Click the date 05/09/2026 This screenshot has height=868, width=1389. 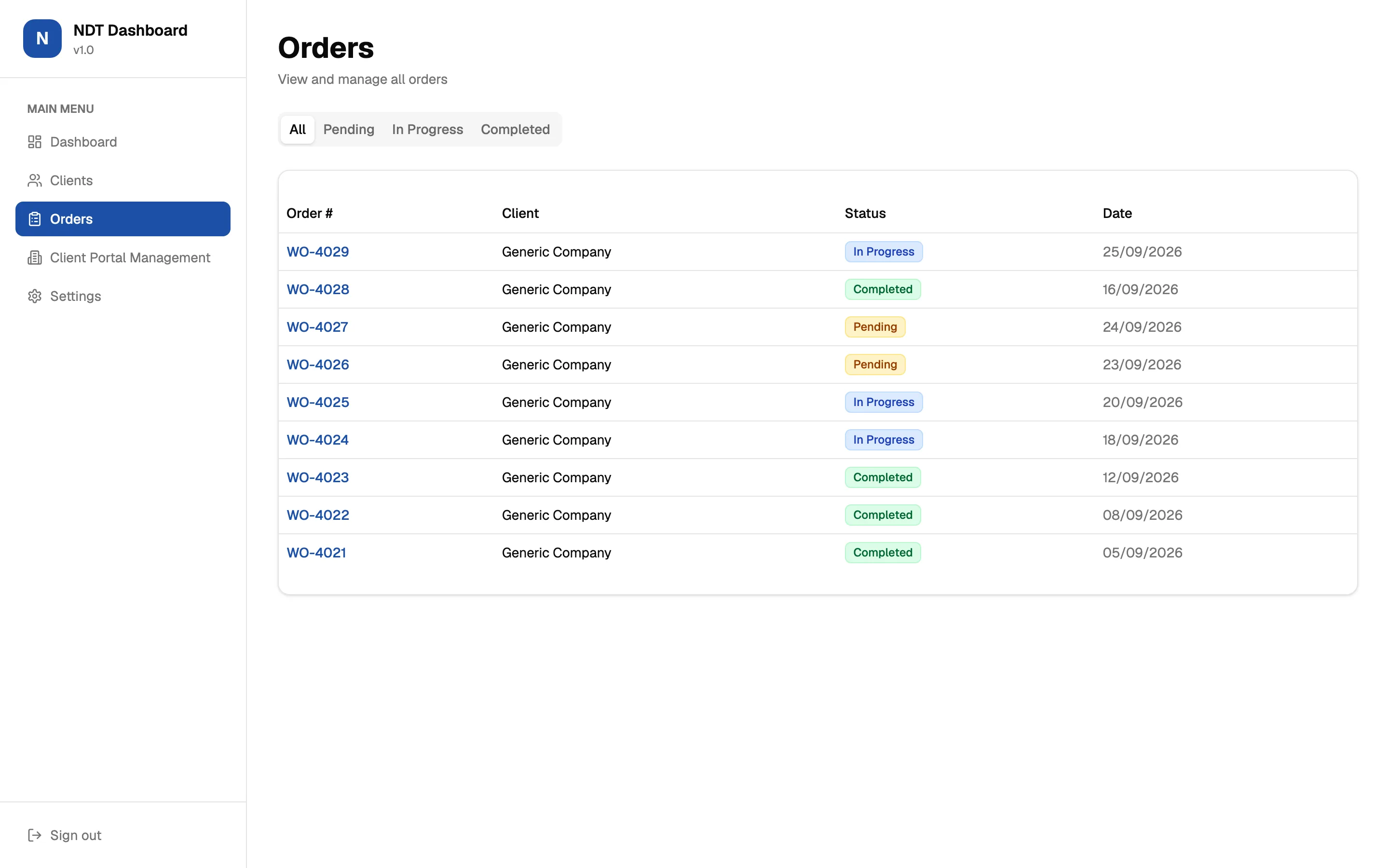click(x=1142, y=552)
